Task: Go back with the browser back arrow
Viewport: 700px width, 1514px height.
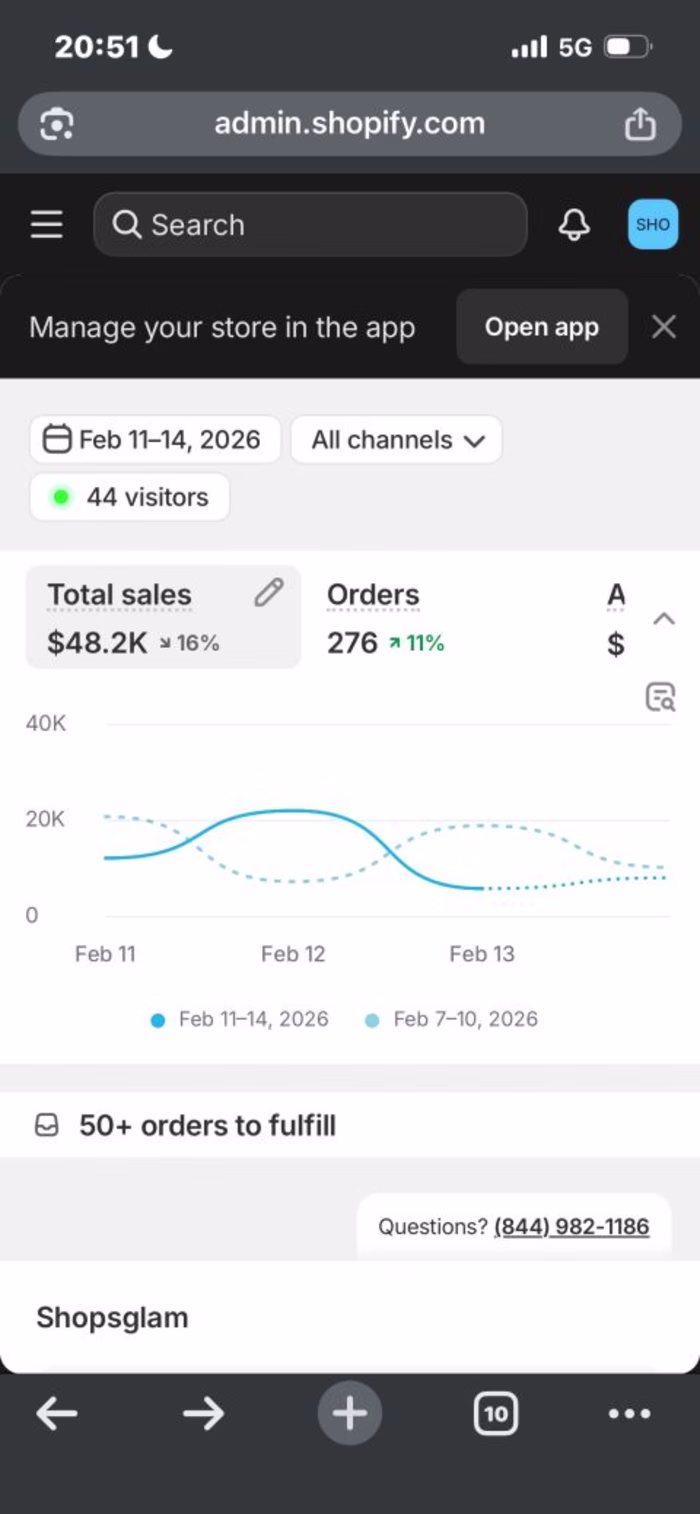Action: tap(57, 1413)
